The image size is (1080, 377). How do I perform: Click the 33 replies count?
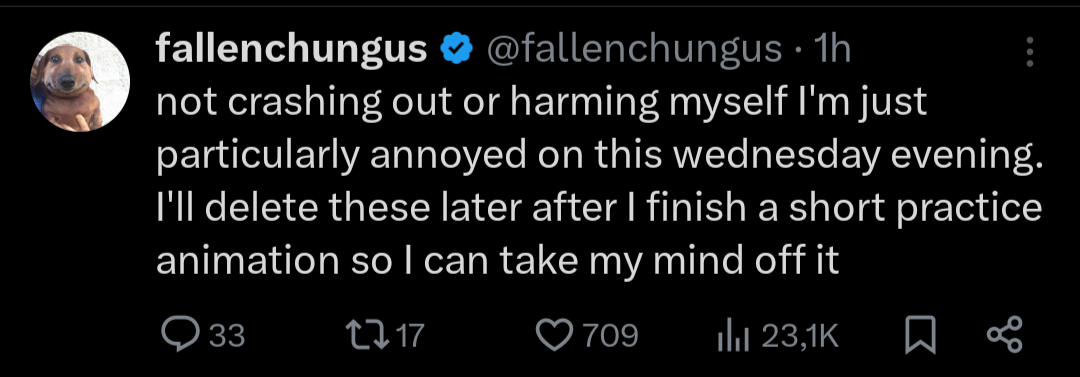227,336
